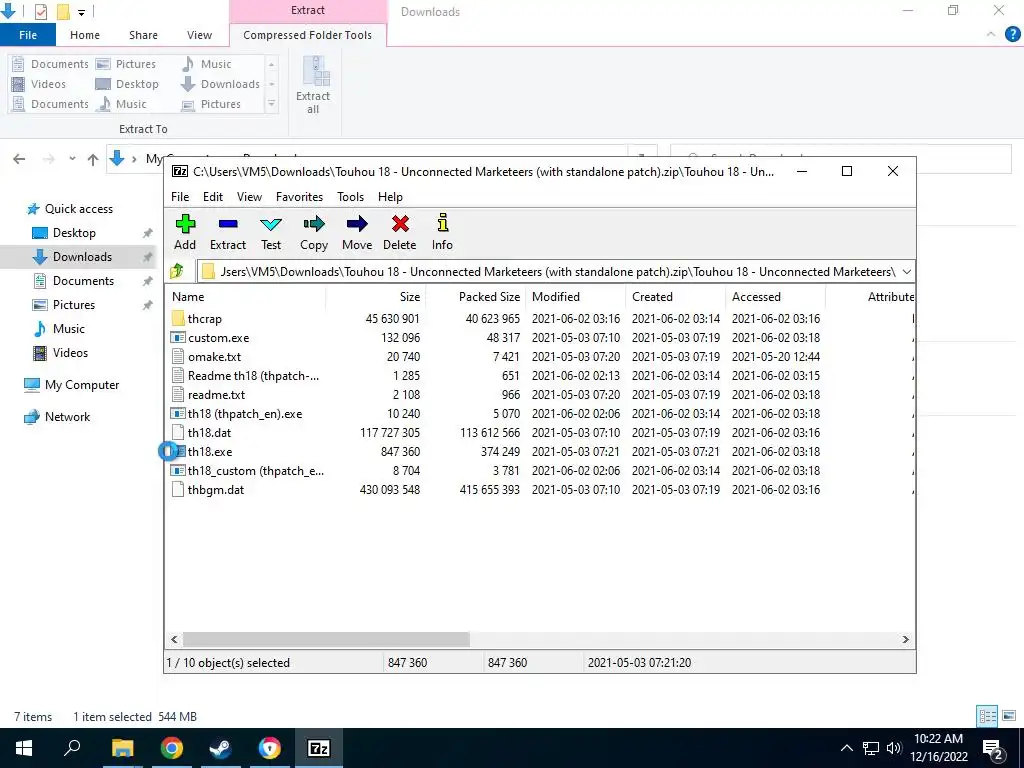Sort by the Size column header
Viewport: 1024px width, 768px height.
point(376,296)
